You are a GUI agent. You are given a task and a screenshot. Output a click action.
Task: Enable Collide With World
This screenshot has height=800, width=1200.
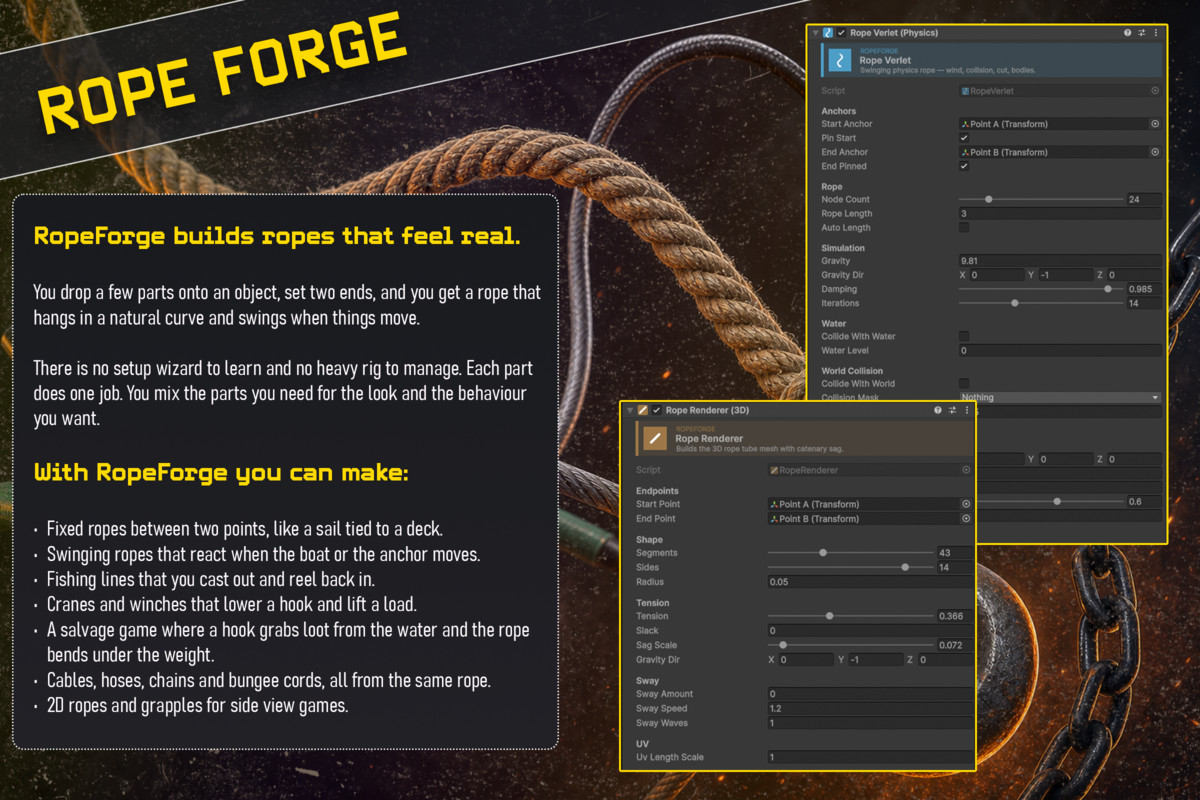point(964,384)
